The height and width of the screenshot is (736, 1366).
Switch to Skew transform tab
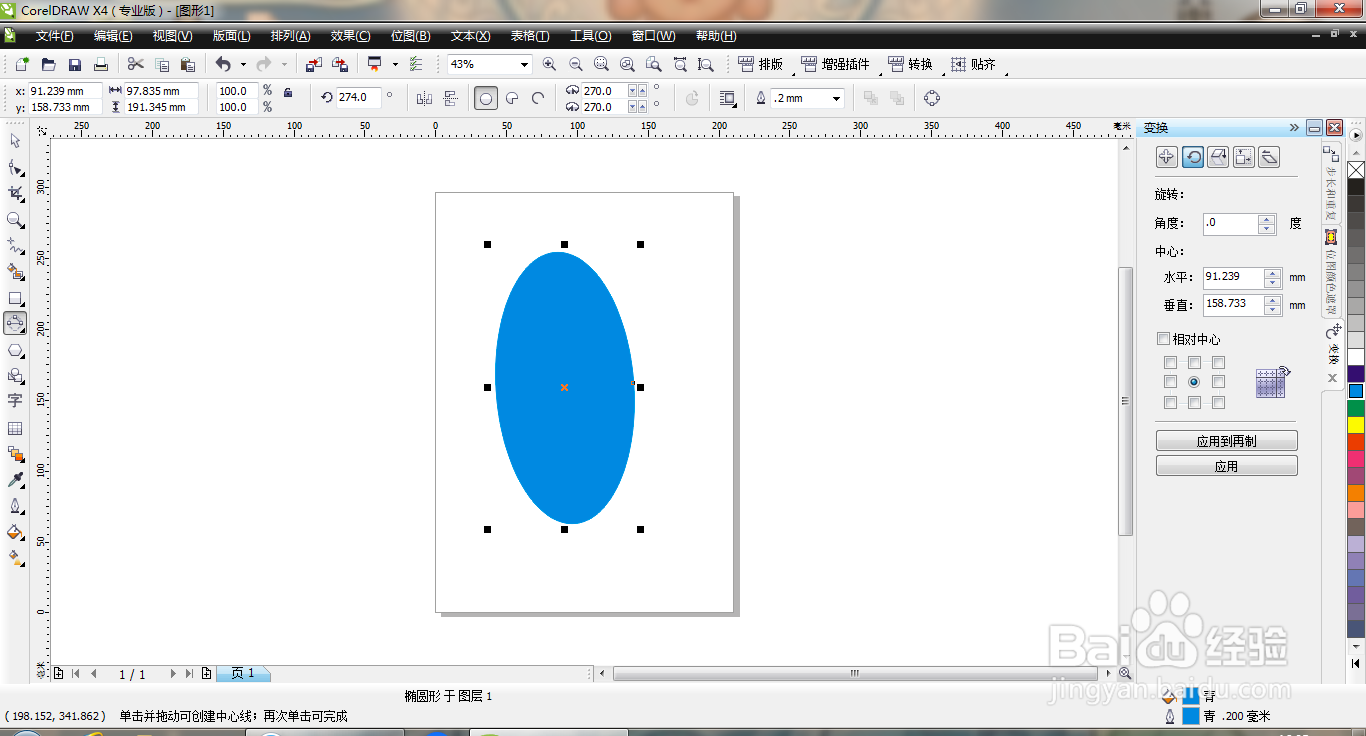[x=1270, y=157]
